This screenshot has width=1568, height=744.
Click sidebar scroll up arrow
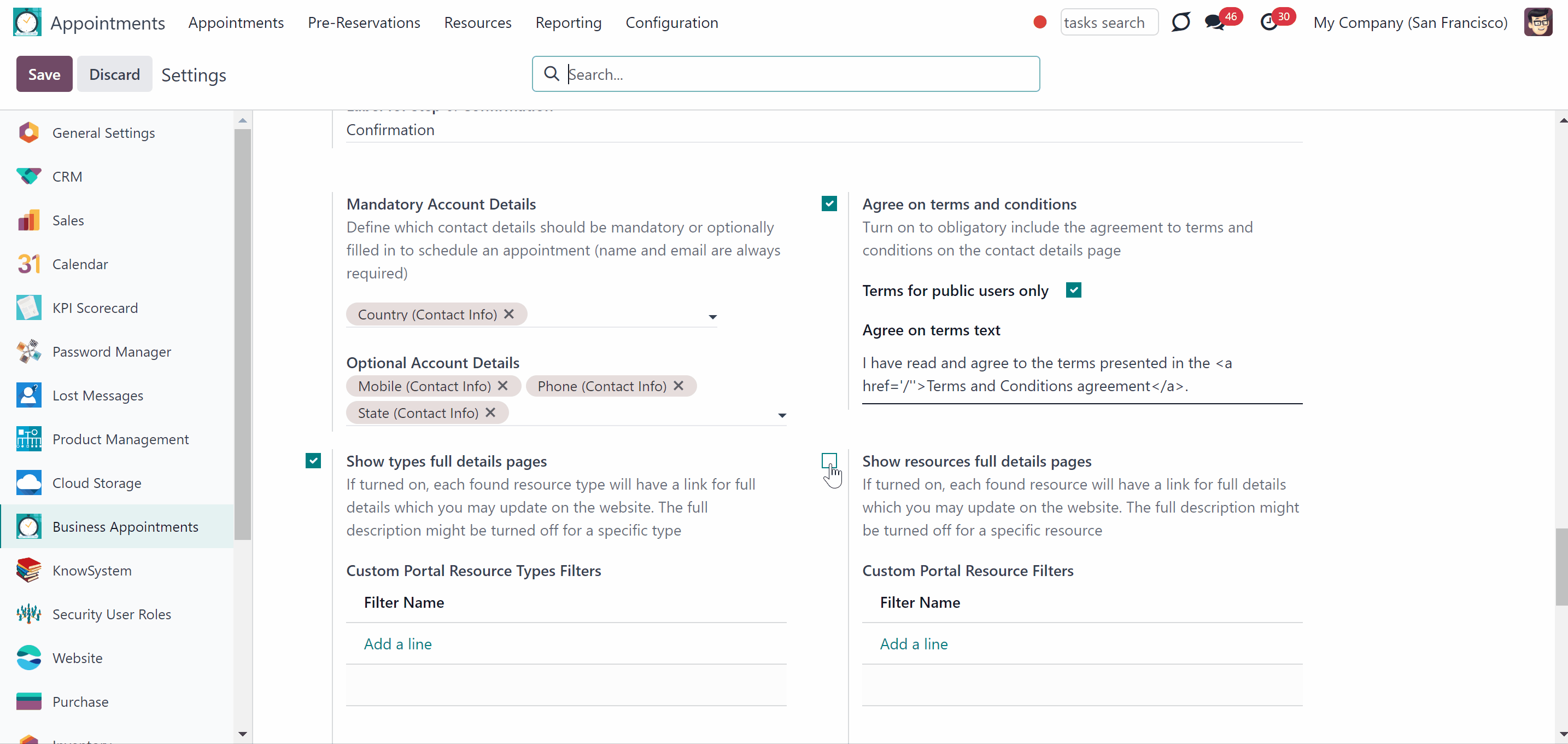coord(243,120)
